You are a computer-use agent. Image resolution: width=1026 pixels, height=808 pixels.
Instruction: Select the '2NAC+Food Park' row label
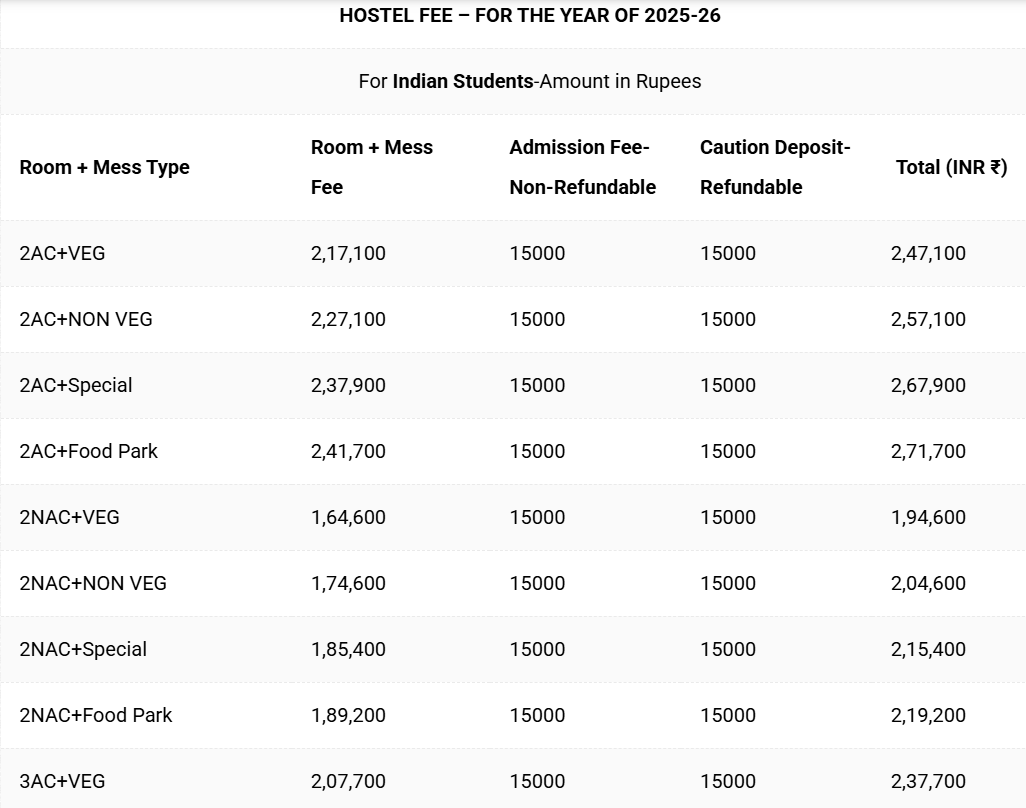[96, 716]
